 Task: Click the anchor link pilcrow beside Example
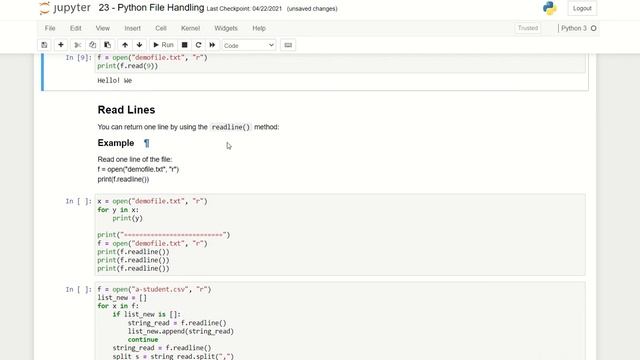pyautogui.click(x=147, y=143)
